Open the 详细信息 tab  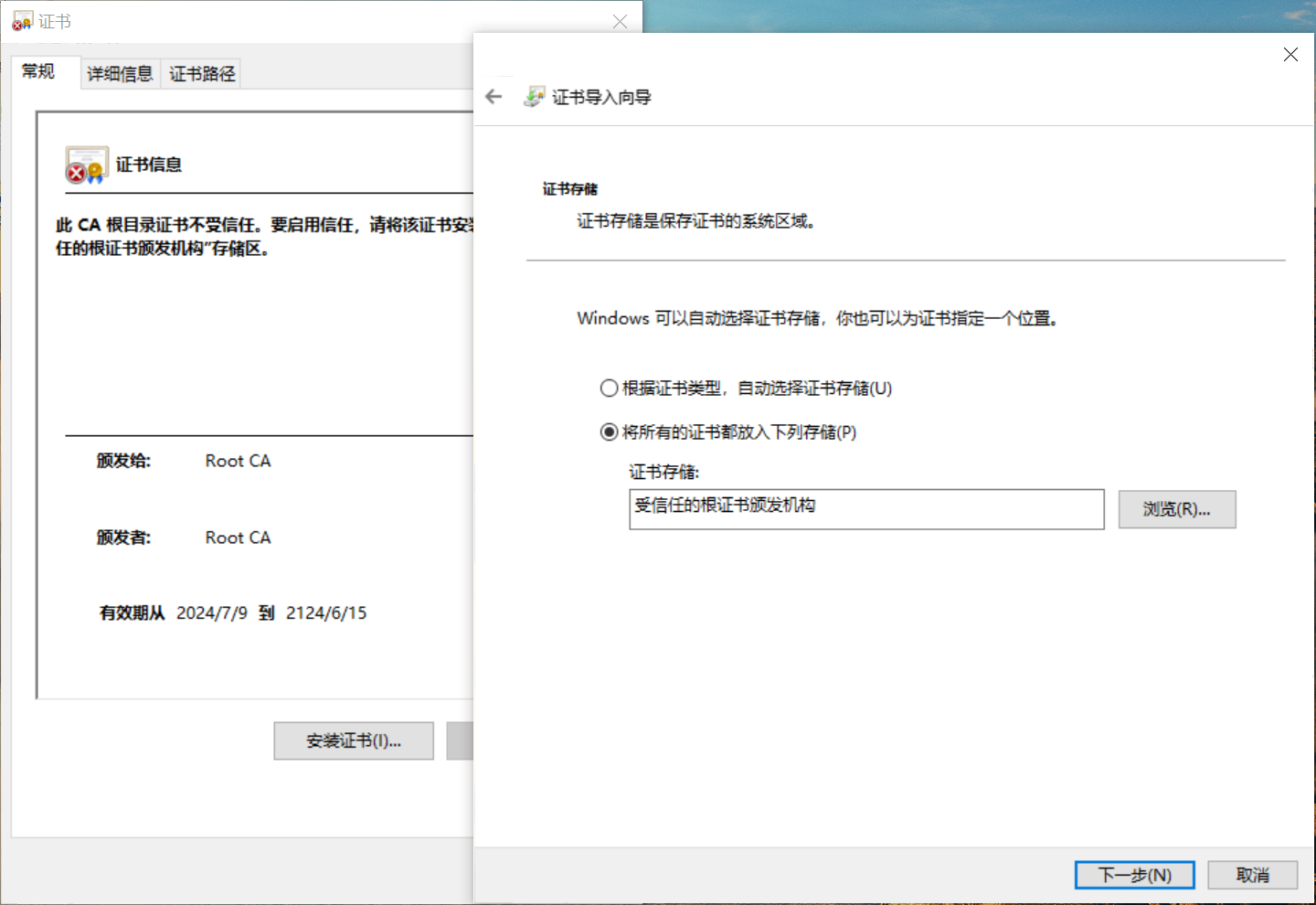tap(120, 74)
